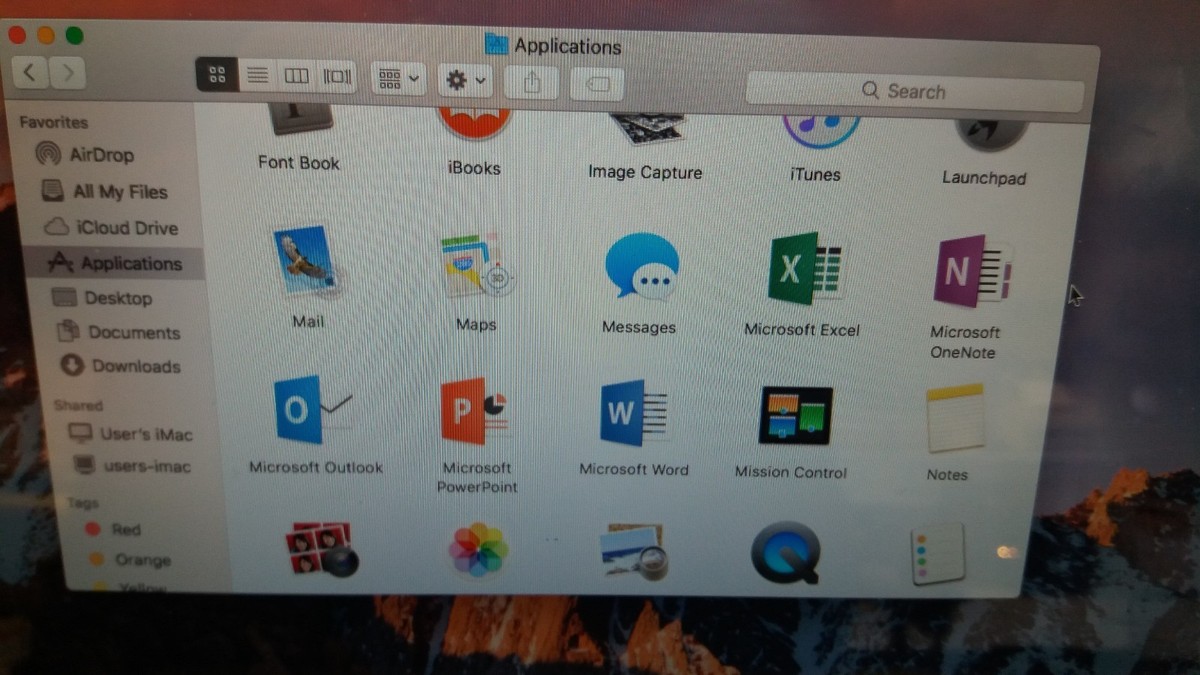Switch to list view in toolbar
Viewport: 1200px width, 675px height.
coord(258,75)
